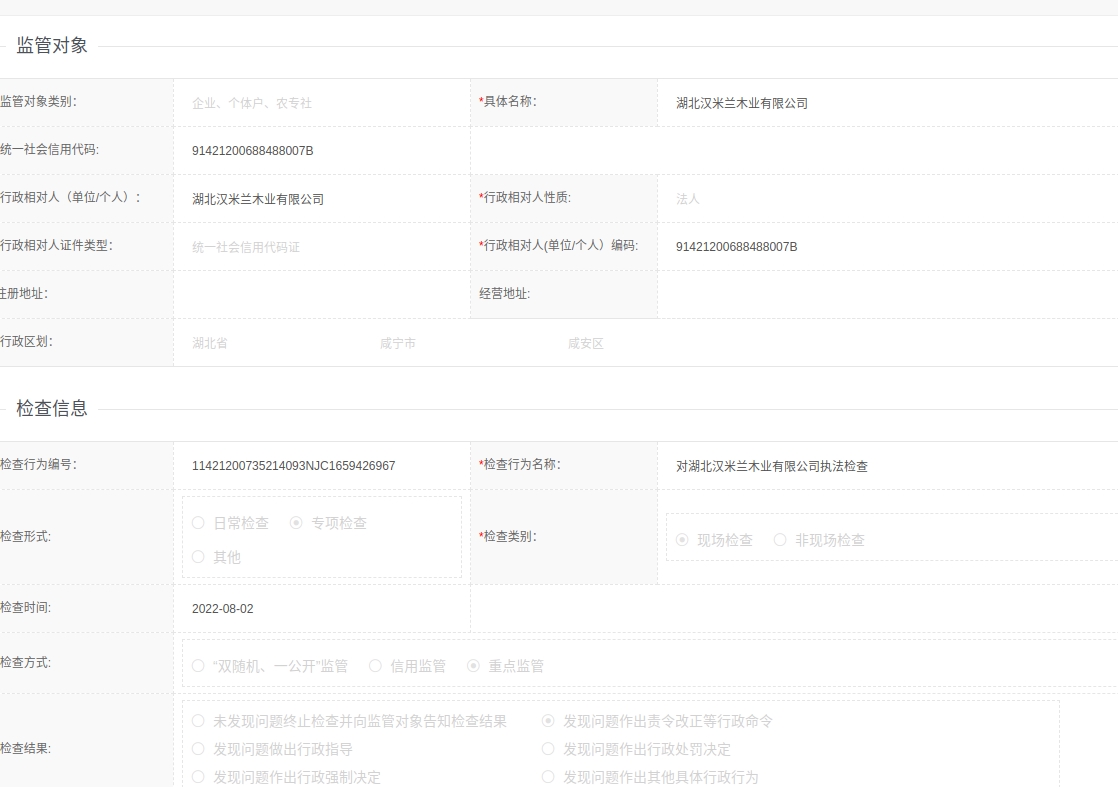Choose the 非现场检查 radio option
Screen dimensions: 1118x787
[x=780, y=540]
